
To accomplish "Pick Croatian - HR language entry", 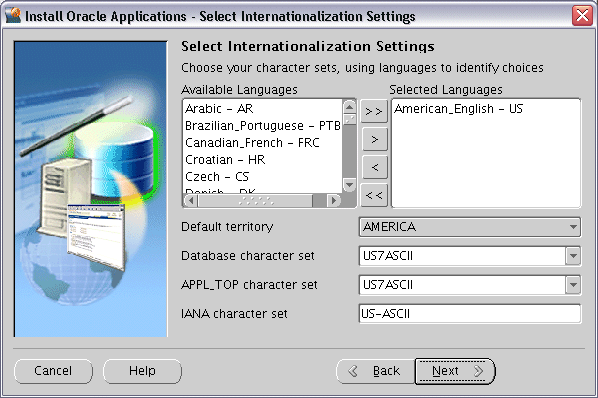I will pyautogui.click(x=263, y=159).
